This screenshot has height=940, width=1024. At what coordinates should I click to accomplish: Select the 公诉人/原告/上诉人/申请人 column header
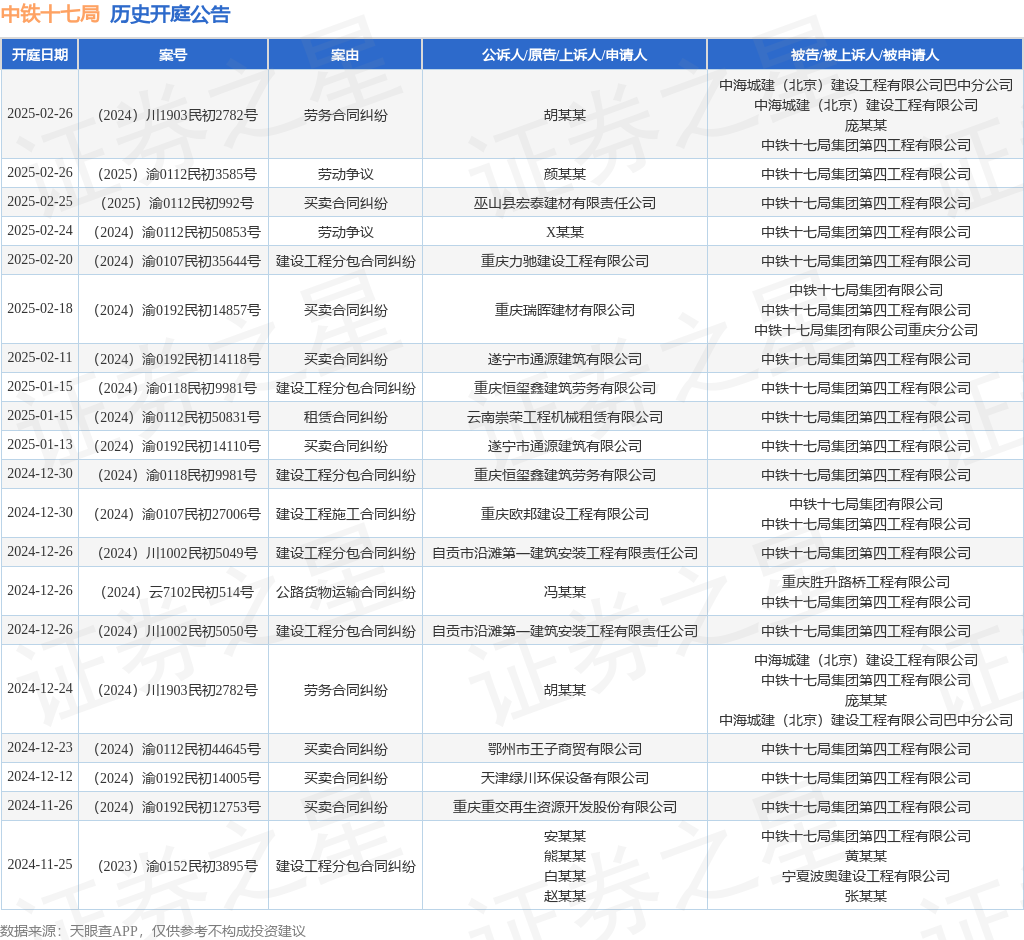pyautogui.click(x=564, y=55)
